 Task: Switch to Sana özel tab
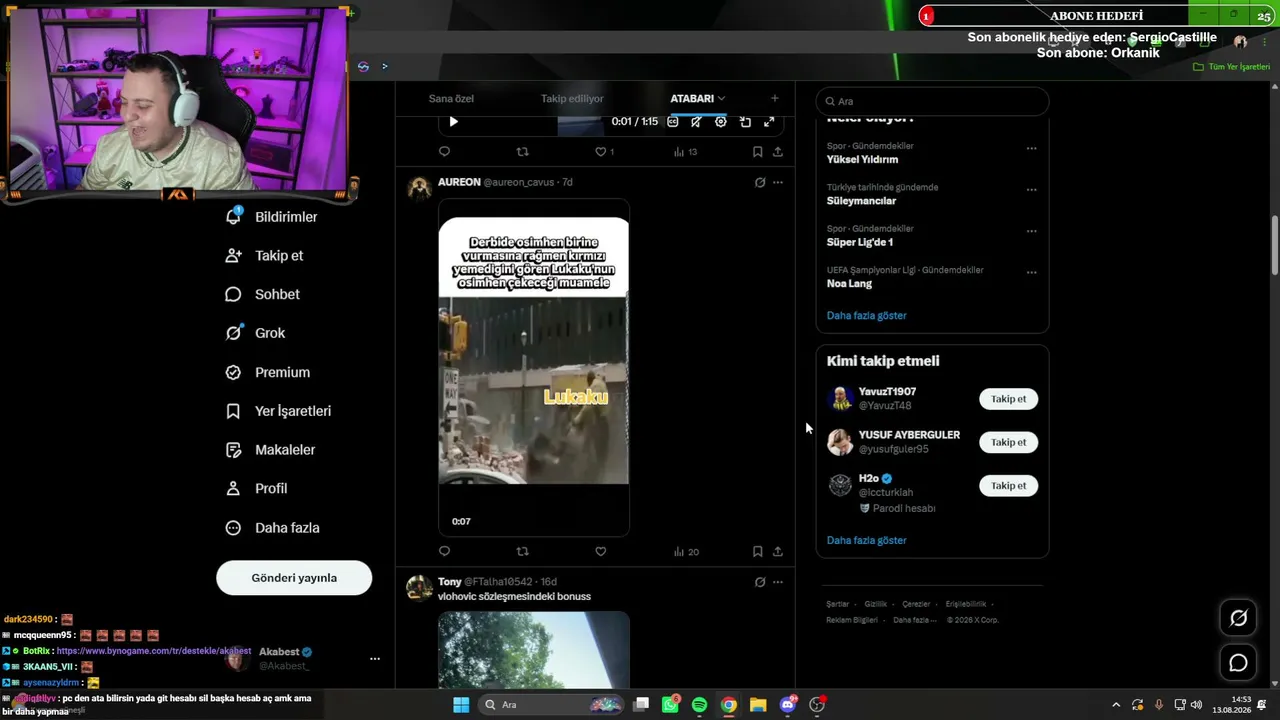(x=451, y=99)
